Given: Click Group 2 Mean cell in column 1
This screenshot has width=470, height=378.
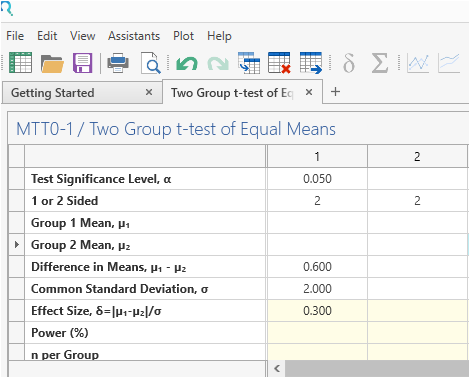Looking at the screenshot, I should pos(317,245).
